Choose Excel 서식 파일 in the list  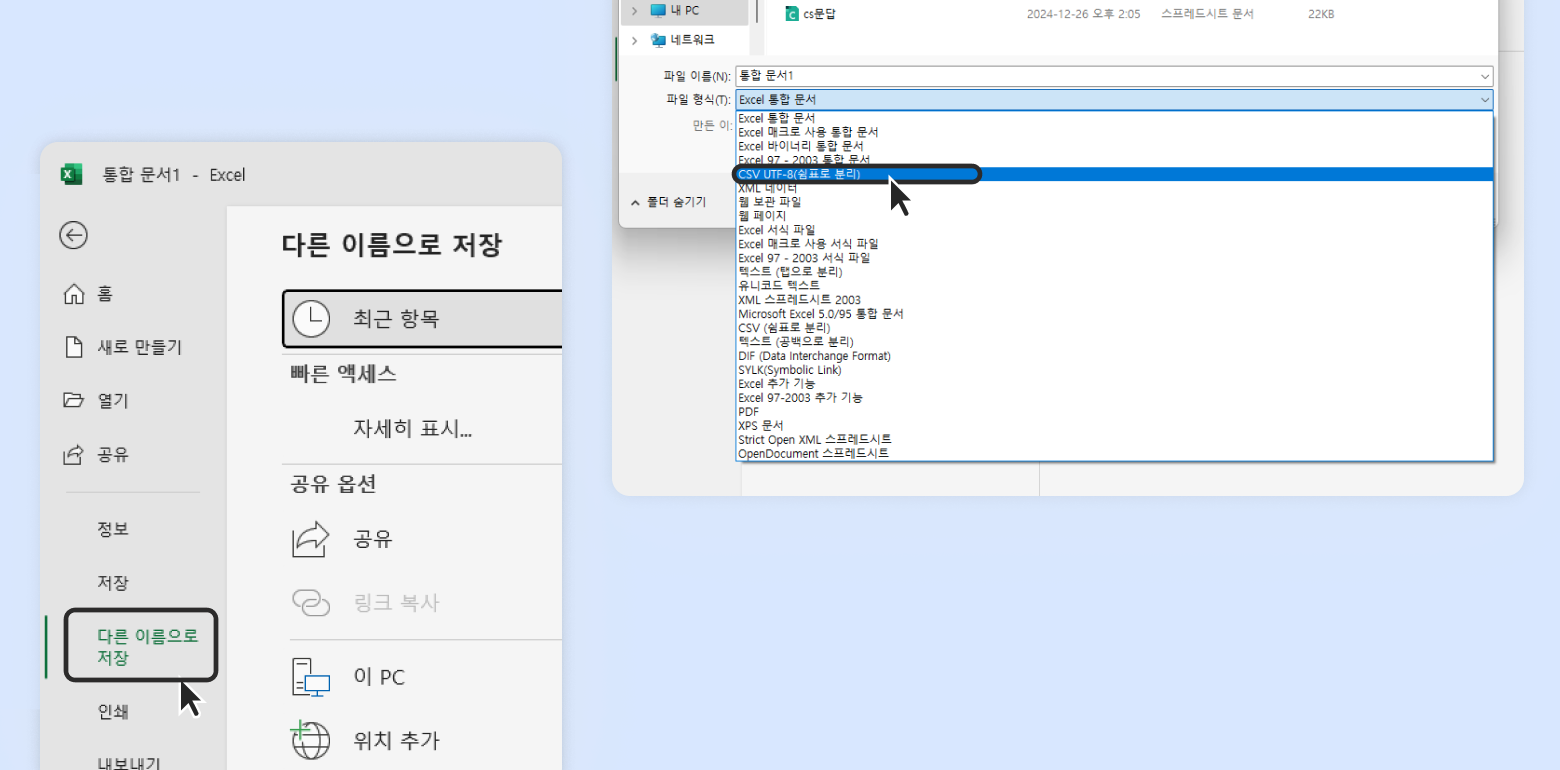click(x=1114, y=230)
